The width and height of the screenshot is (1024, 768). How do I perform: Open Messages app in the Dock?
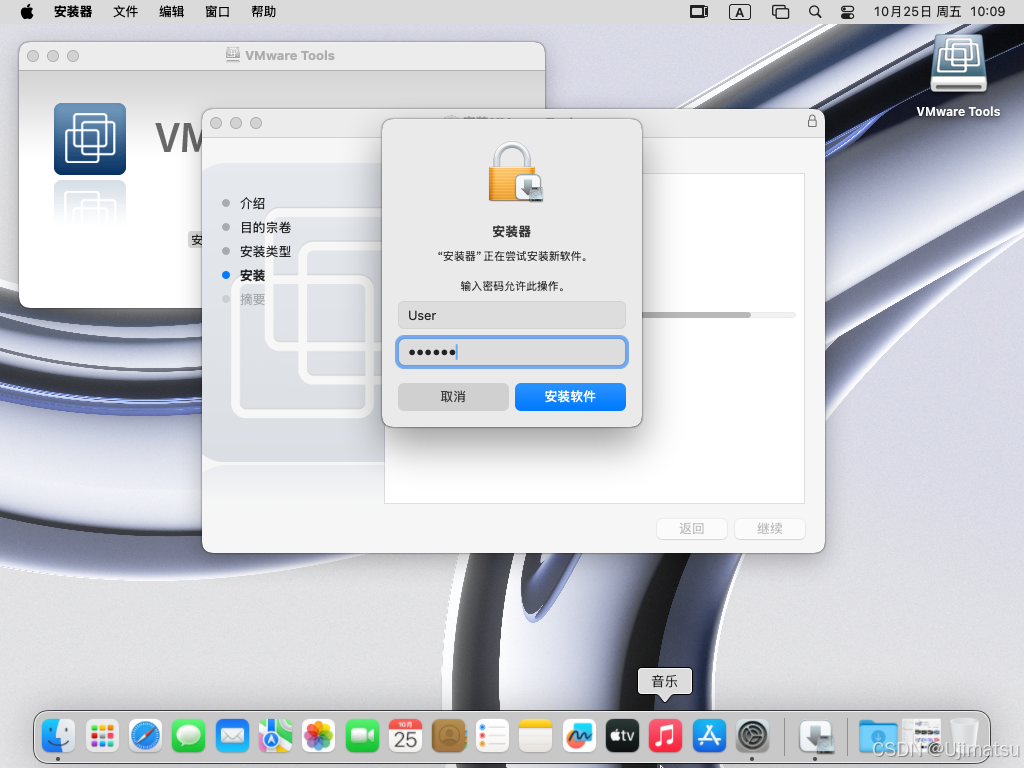(x=189, y=735)
